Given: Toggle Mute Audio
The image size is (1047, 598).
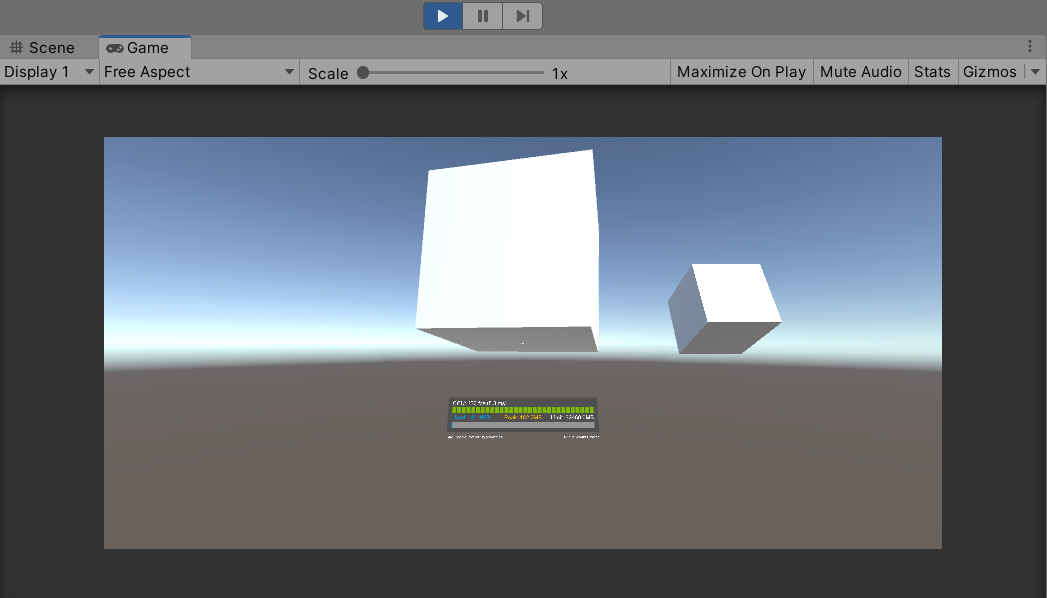Looking at the screenshot, I should (860, 72).
